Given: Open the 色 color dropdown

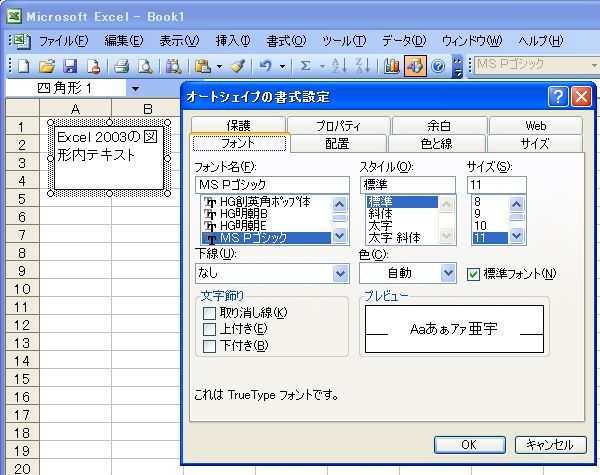Looking at the screenshot, I should pos(448,273).
